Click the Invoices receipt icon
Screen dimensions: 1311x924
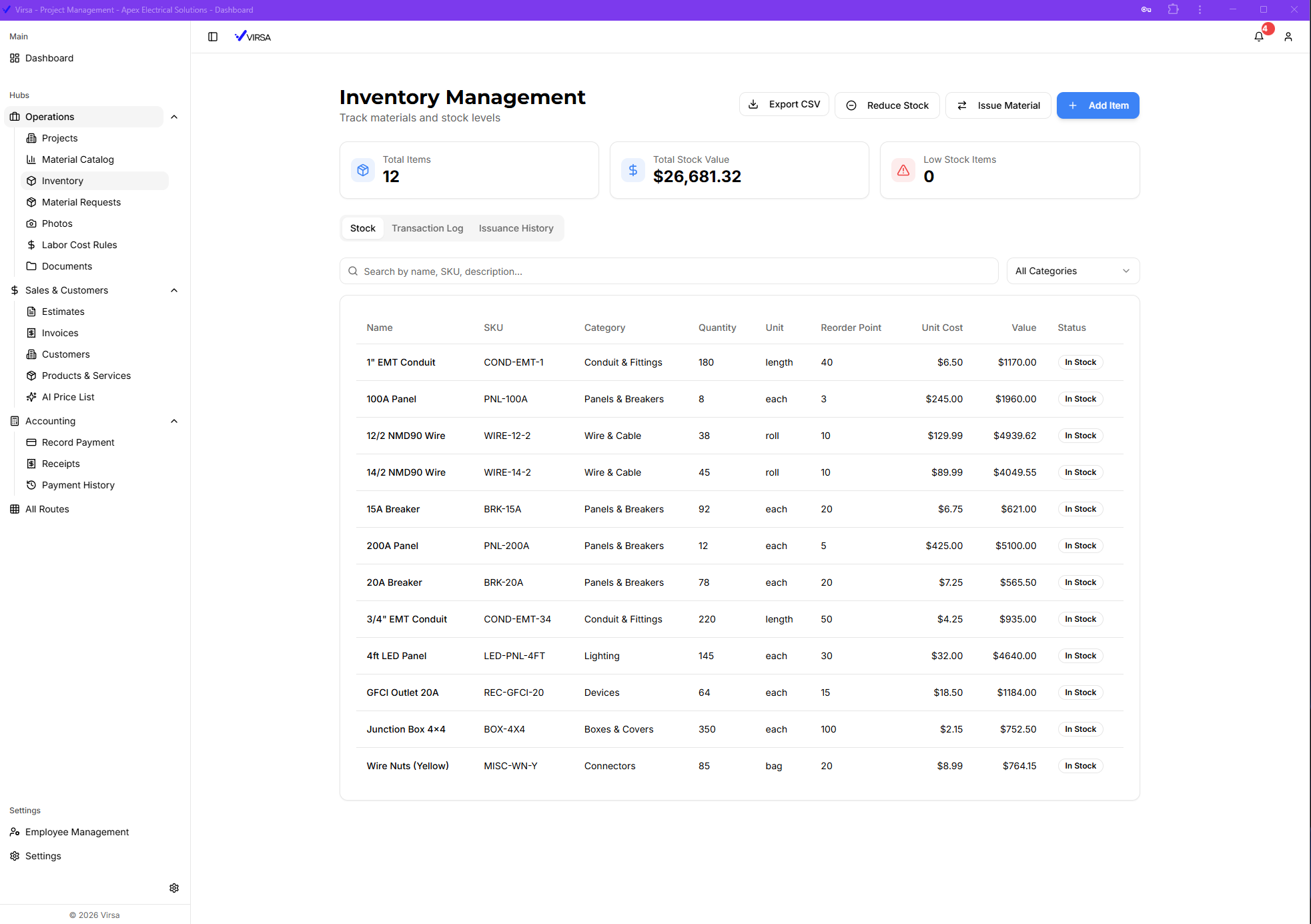(x=31, y=333)
